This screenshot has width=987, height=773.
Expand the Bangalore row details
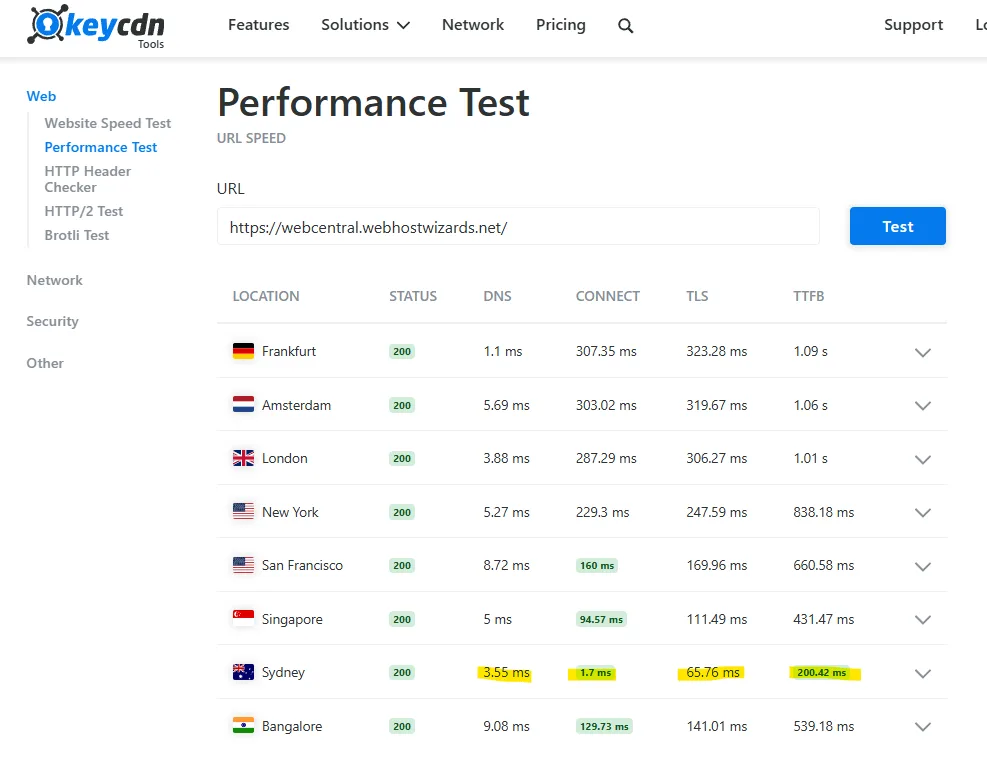pos(922,727)
